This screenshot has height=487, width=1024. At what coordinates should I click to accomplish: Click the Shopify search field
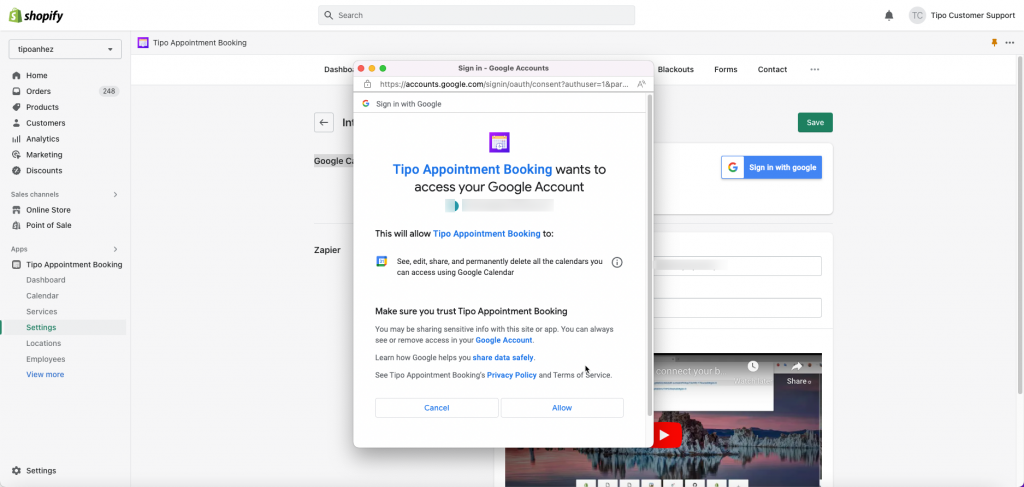click(x=476, y=15)
